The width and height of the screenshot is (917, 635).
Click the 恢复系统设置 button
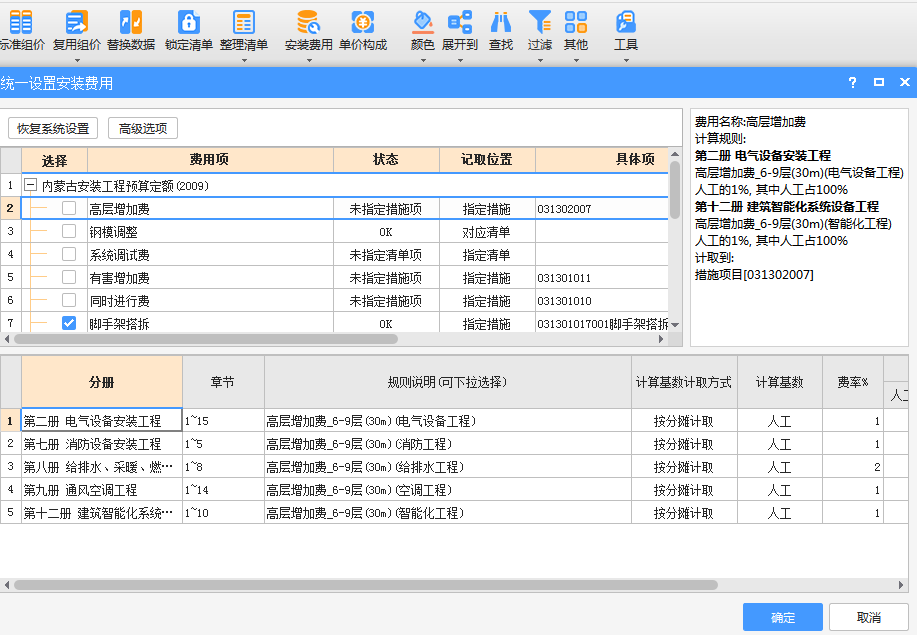pyautogui.click(x=53, y=128)
